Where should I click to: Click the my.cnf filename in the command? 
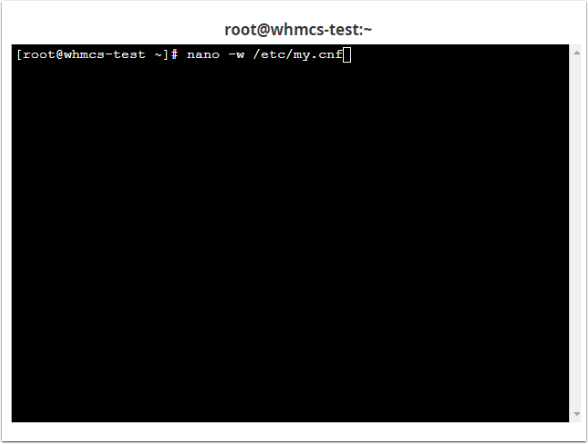(318, 55)
